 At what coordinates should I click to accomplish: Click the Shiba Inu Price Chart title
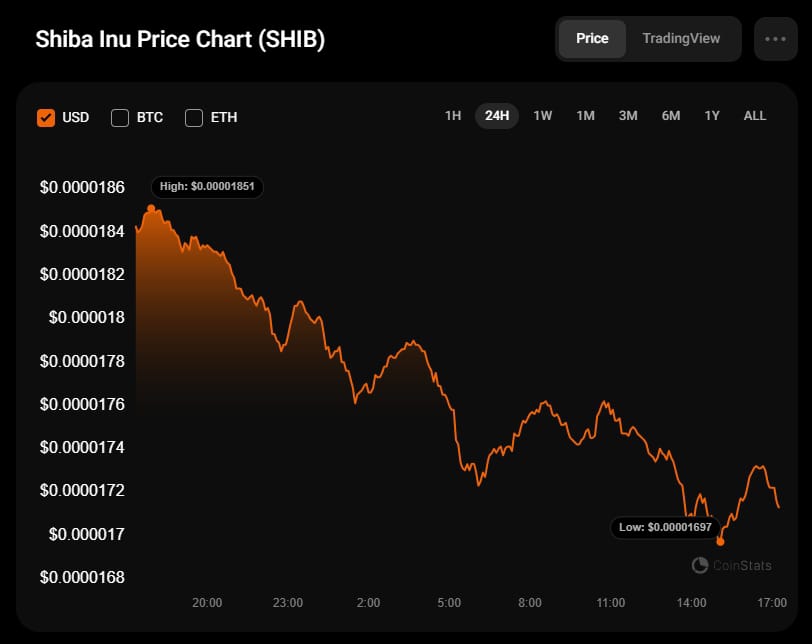click(x=180, y=39)
